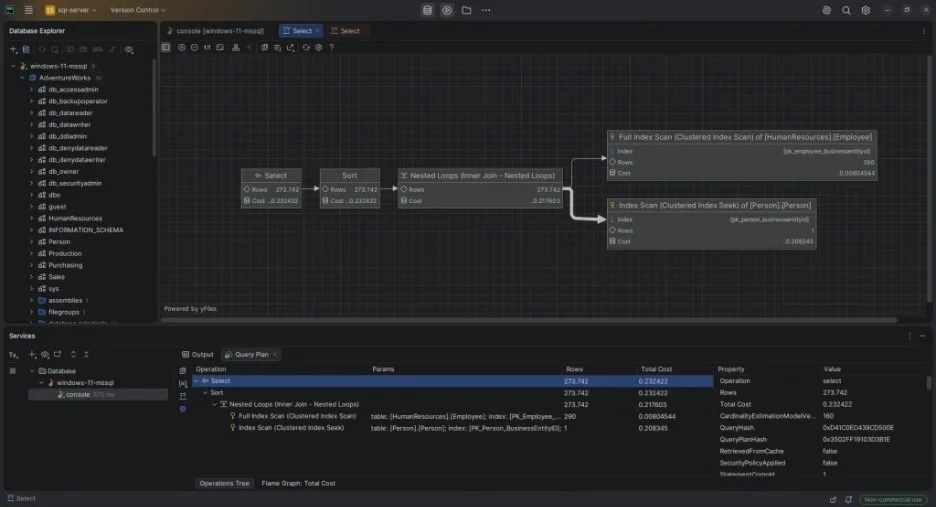Click the database tool icon in title bar
Screen dimensions: 936x507
(x=427, y=10)
